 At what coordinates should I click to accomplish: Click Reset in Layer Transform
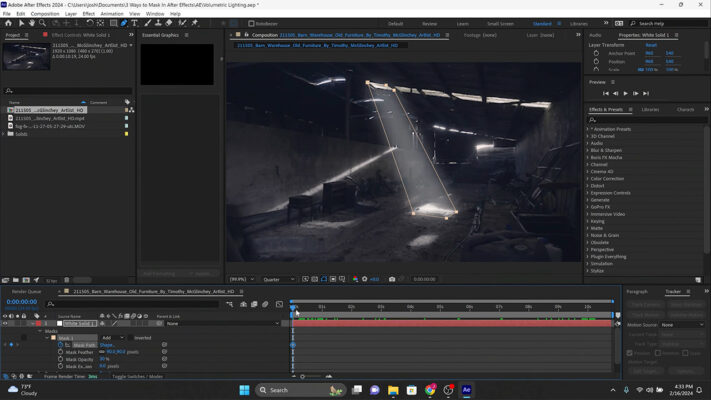click(651, 45)
